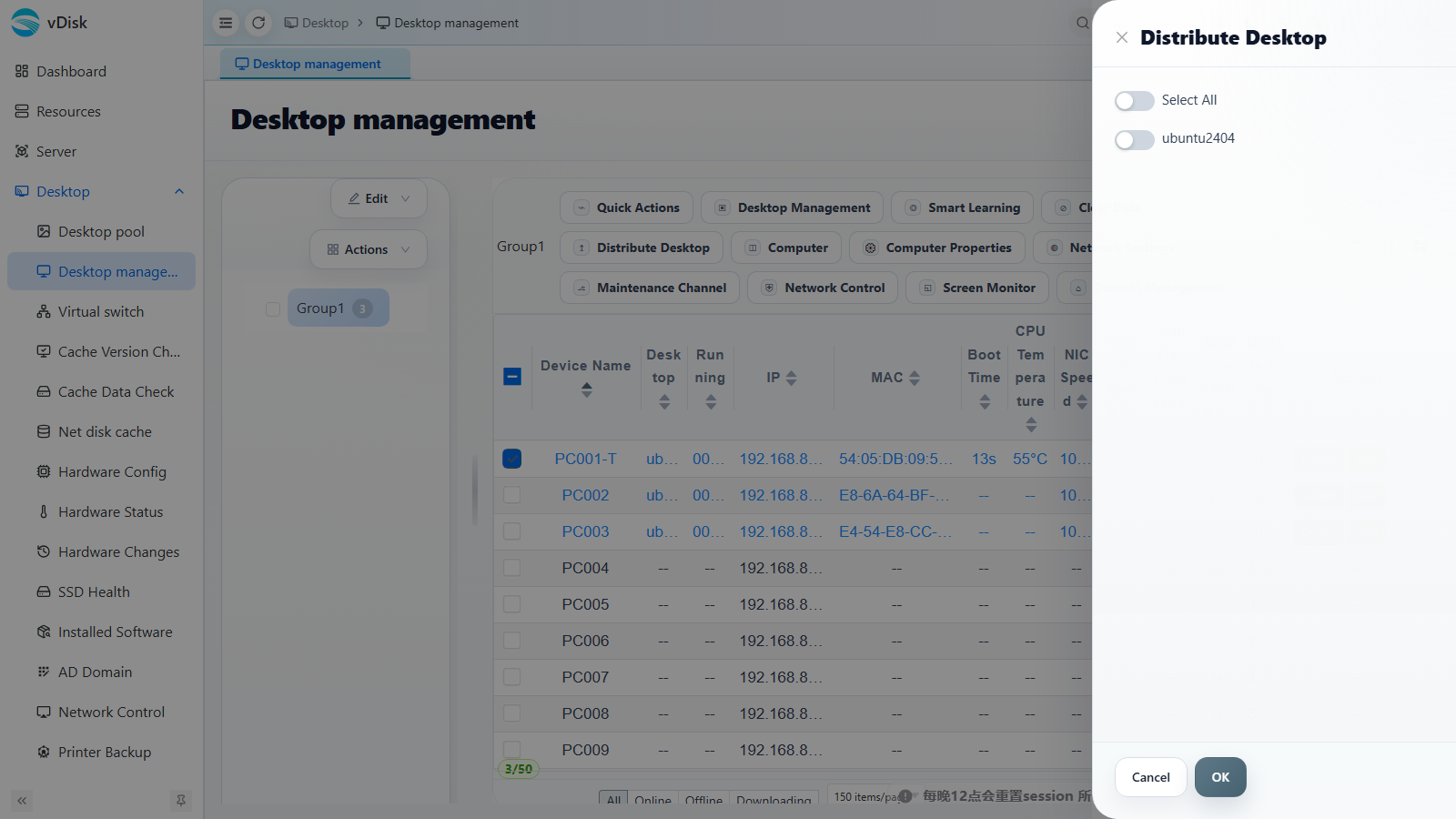Turn on the ubuntu2404 toggle
Screen dimensions: 1456x819
[x=1134, y=139]
